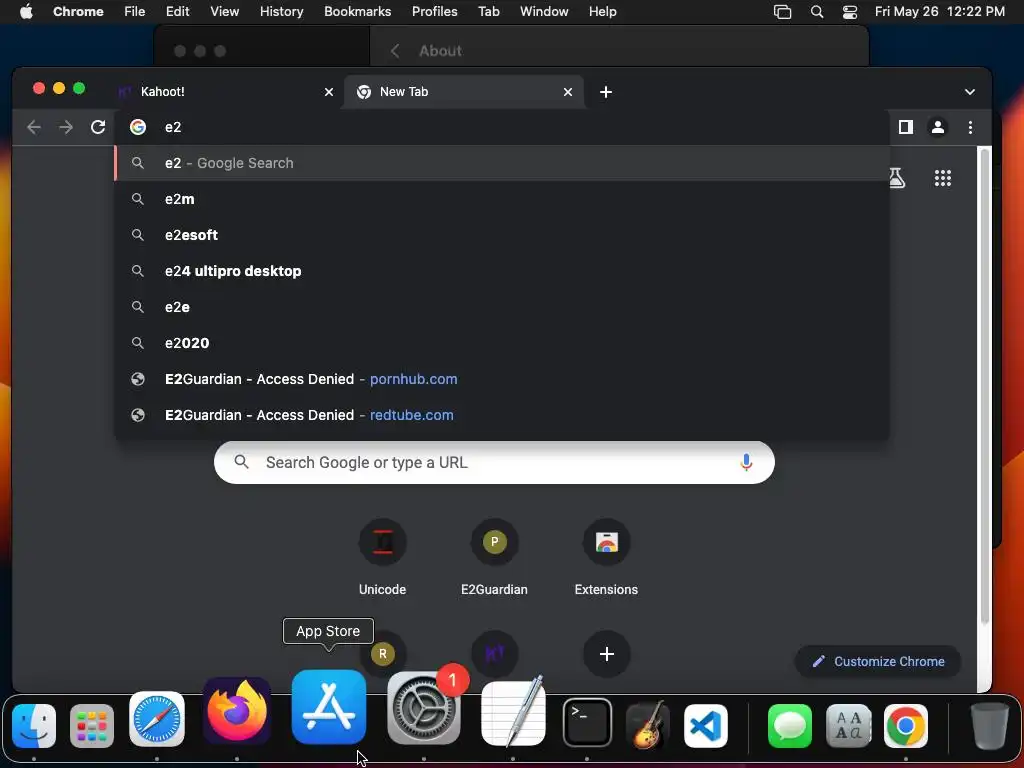Click the Customize Chrome button

[878, 662]
